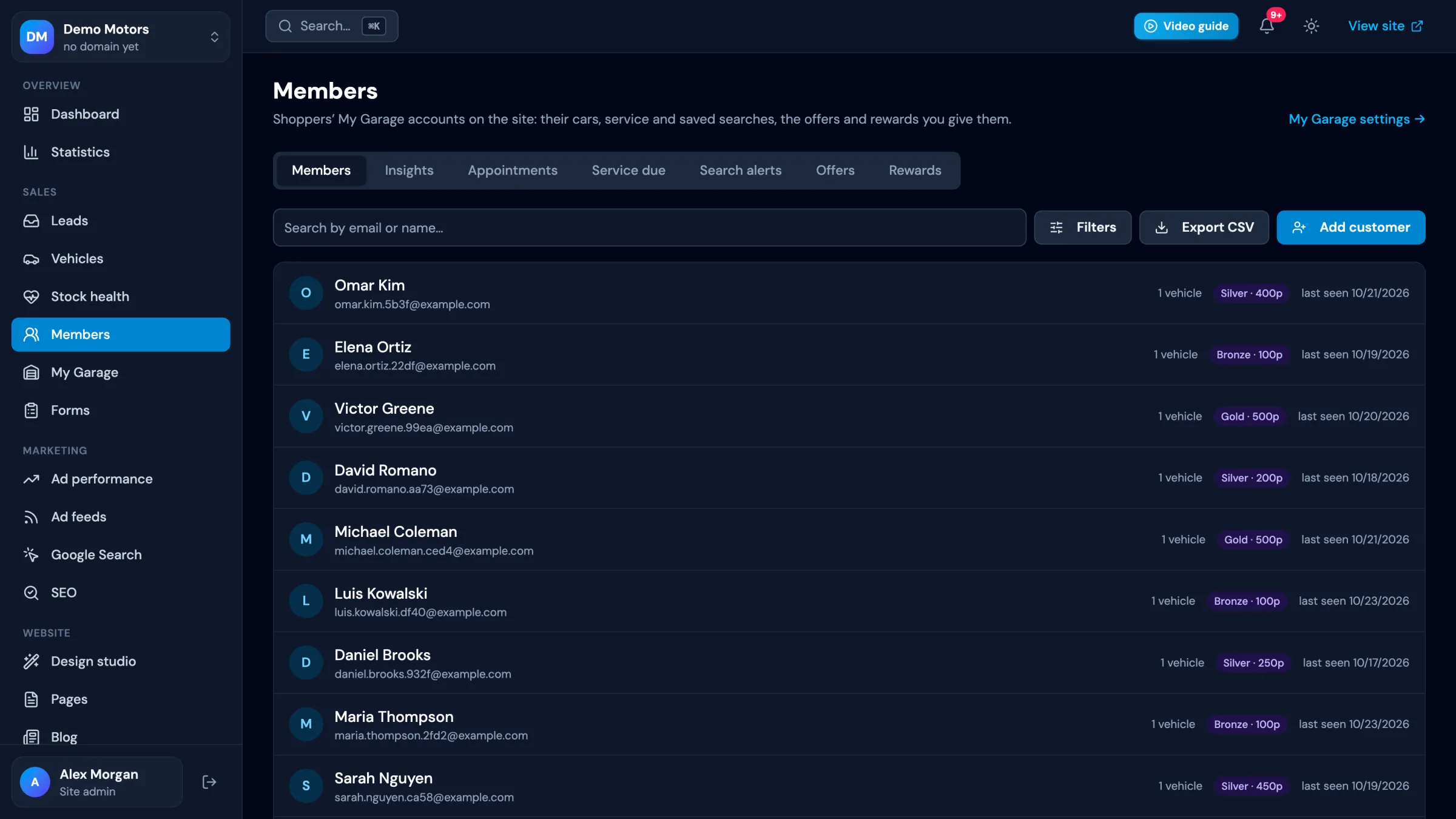Go to Statistics in the sidebar
The image size is (1456, 819).
click(x=121, y=152)
